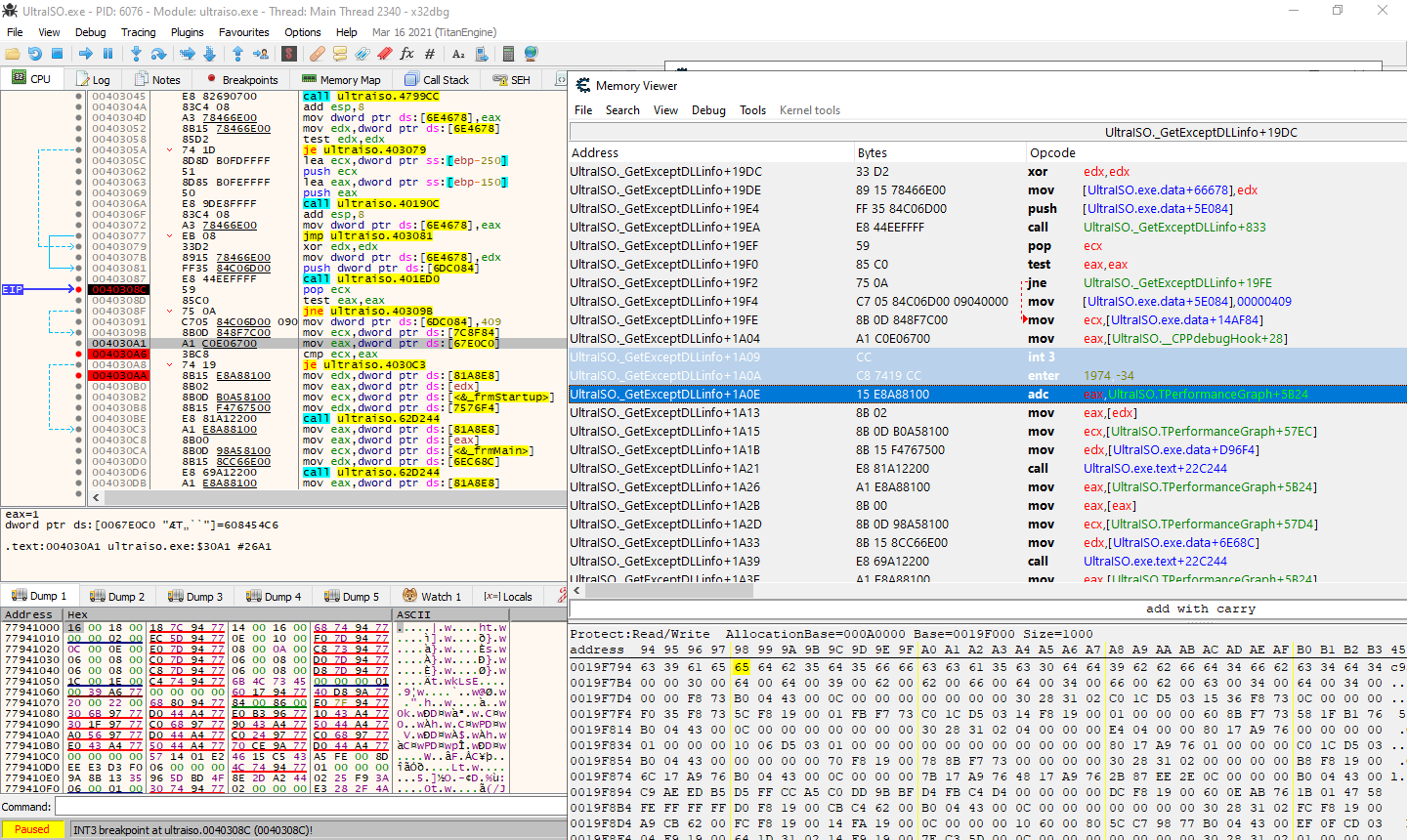Find strings with the A icon
The image size is (1407, 840).
point(458,54)
